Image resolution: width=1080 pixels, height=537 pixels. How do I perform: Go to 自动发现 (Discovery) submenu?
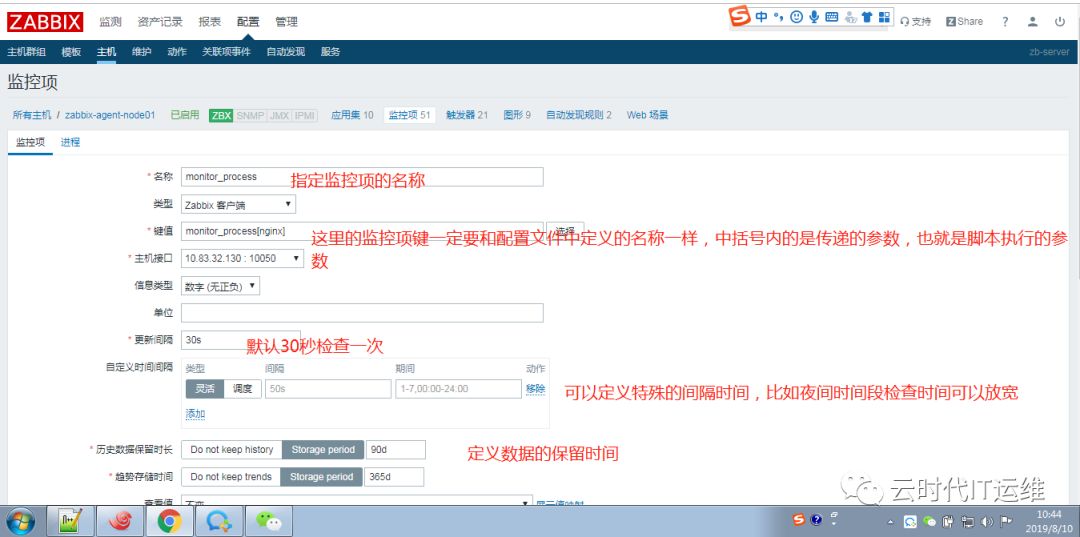[x=286, y=52]
